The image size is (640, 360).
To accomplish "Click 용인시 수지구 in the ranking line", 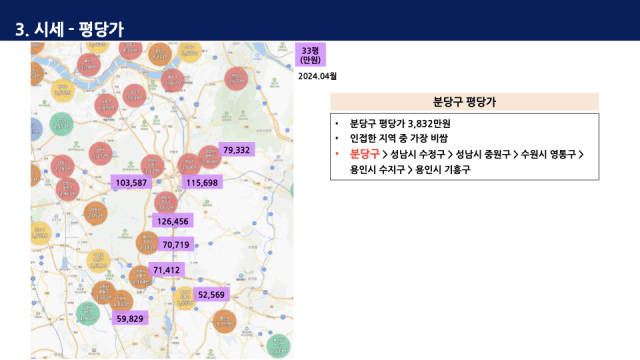I will click(377, 169).
